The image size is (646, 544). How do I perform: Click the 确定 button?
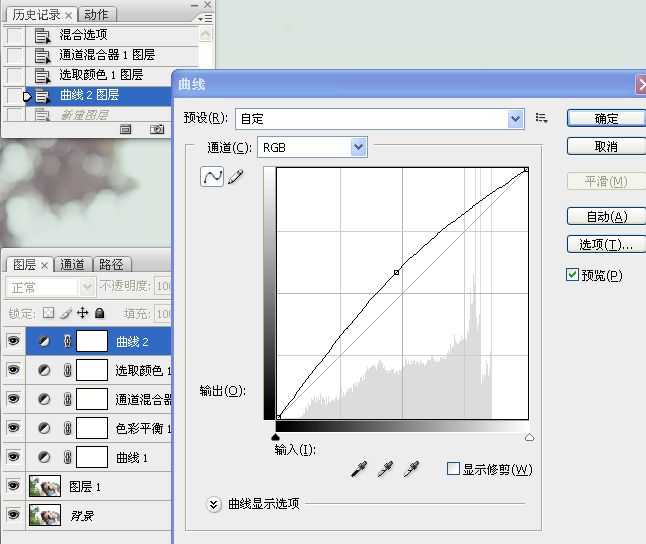(x=606, y=119)
